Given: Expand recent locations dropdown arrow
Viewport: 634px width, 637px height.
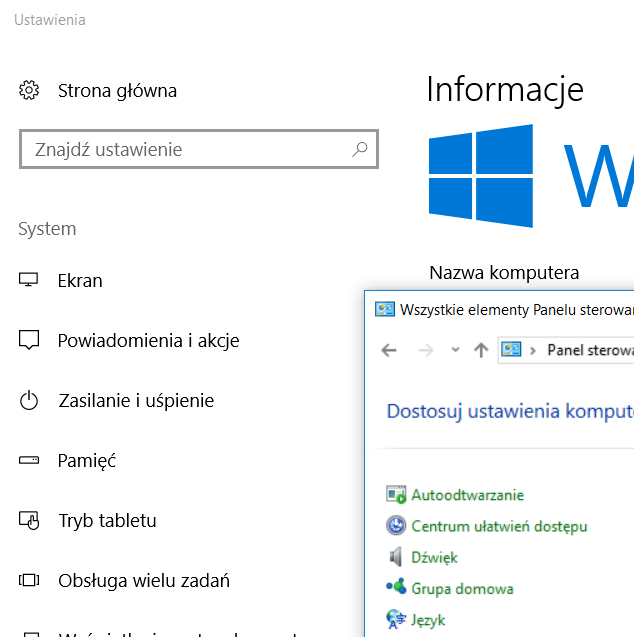Looking at the screenshot, I should coord(455,350).
